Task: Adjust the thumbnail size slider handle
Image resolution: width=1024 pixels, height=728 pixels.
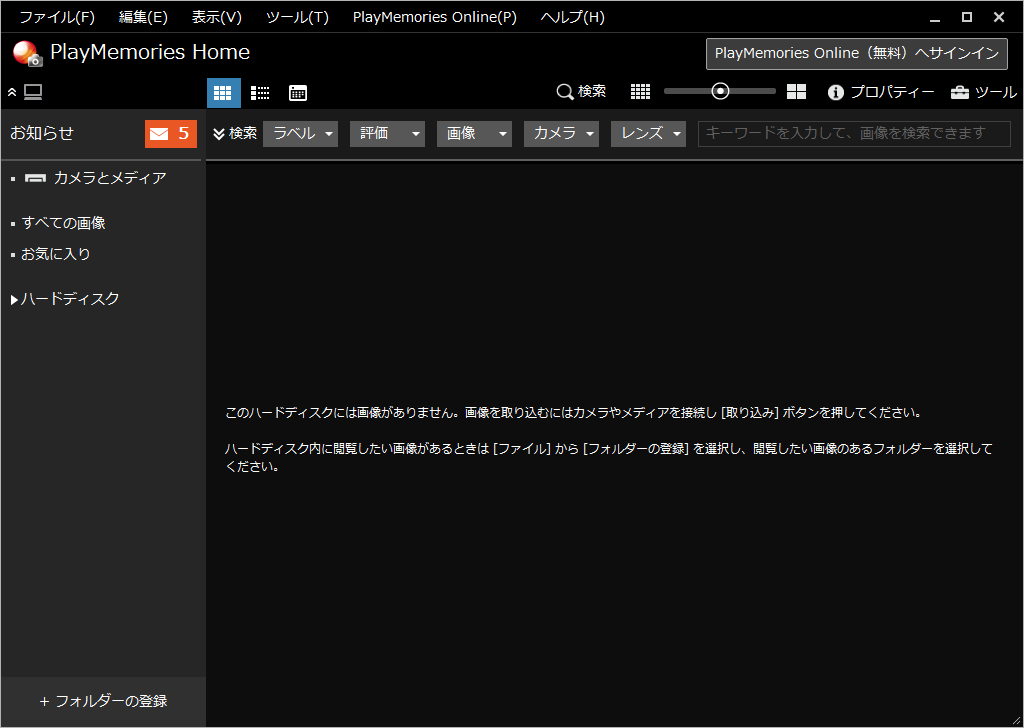Action: pos(720,91)
